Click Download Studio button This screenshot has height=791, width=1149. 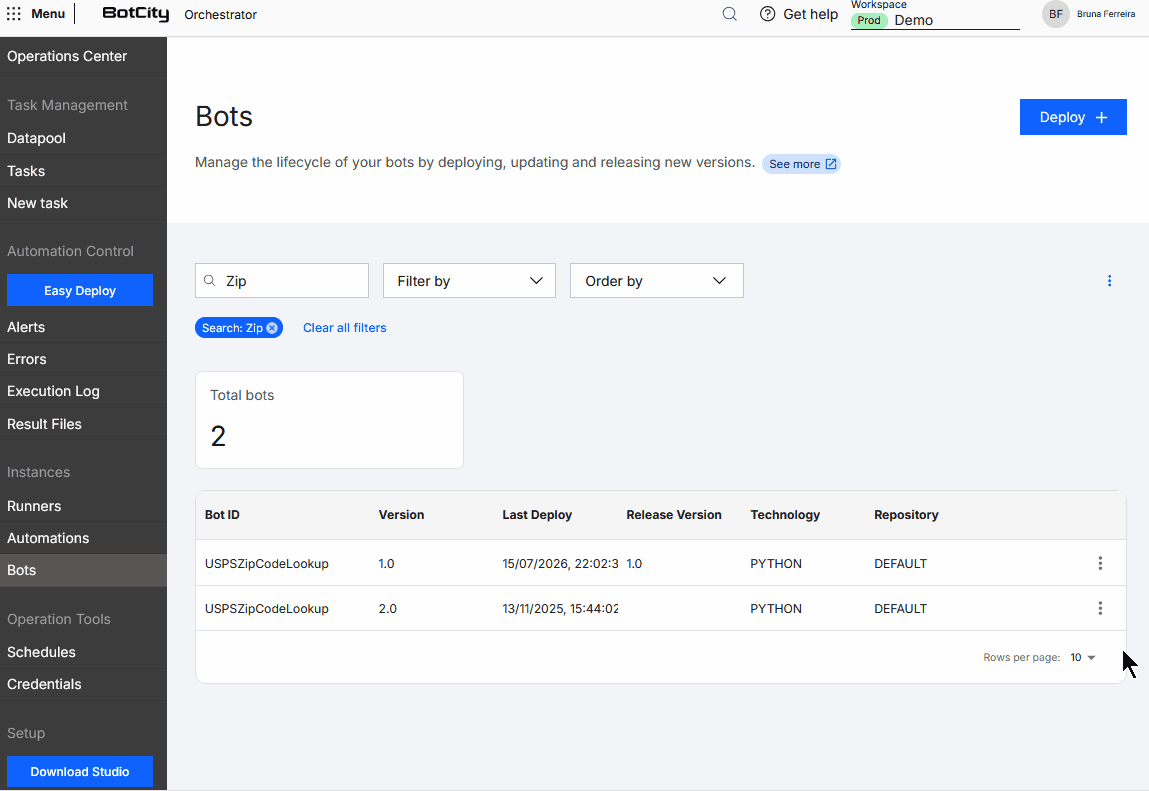[80, 771]
